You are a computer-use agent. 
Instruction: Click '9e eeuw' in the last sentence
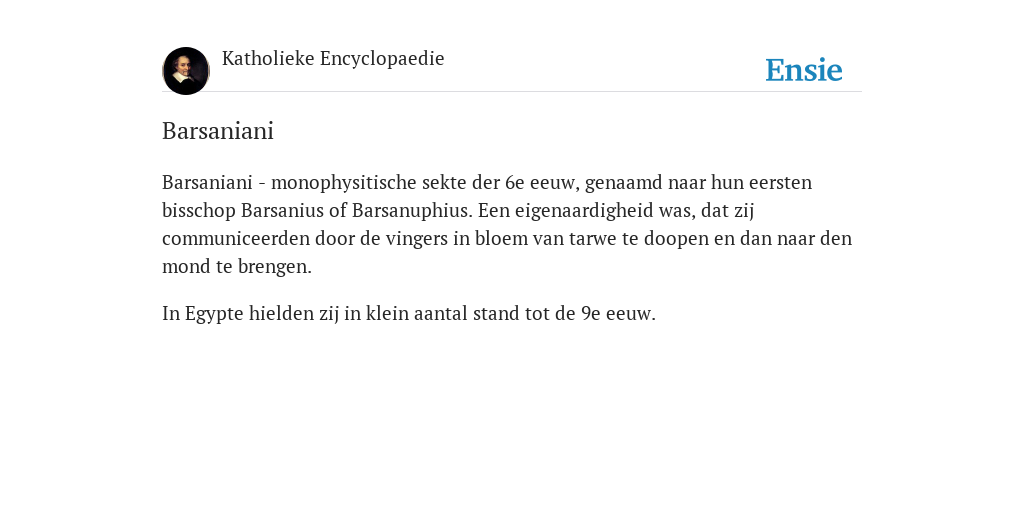click(x=618, y=314)
